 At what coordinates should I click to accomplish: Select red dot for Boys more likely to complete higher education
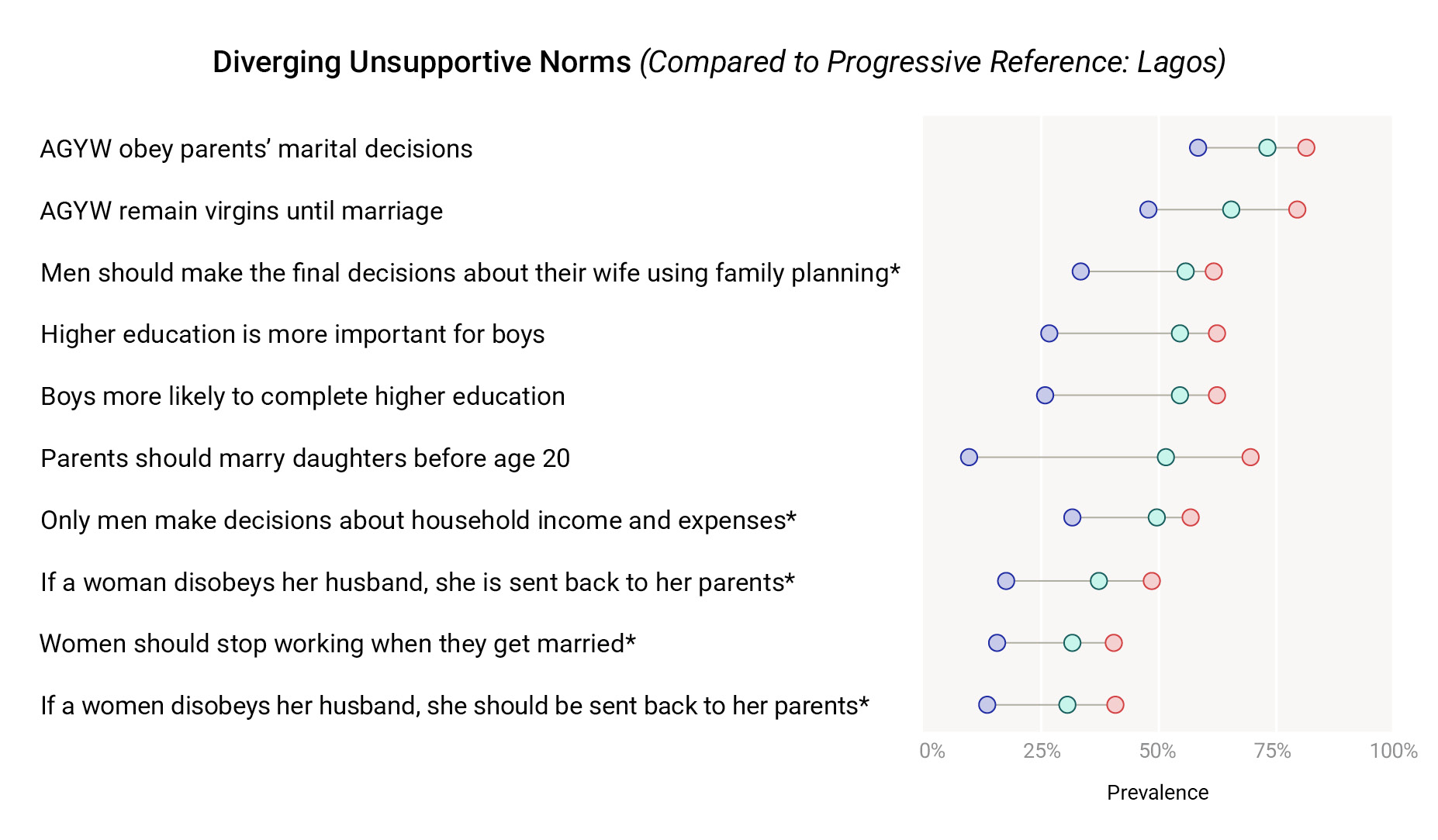pyautogui.click(x=1217, y=396)
